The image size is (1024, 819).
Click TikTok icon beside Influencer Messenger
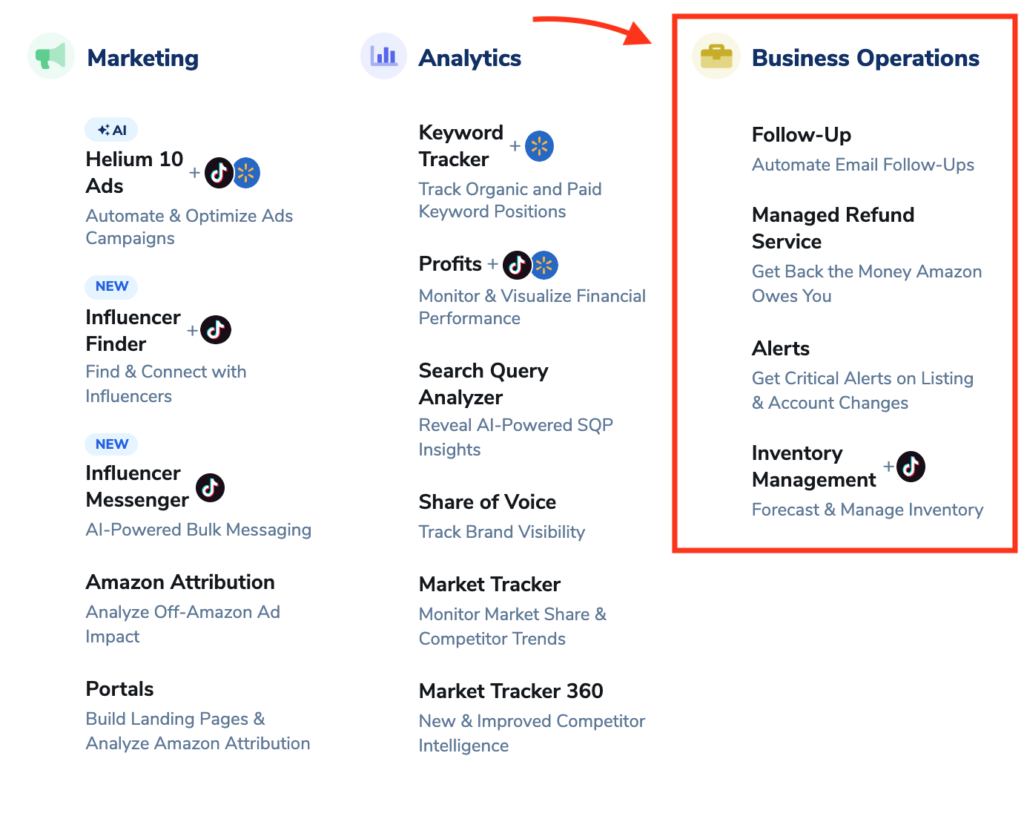point(210,487)
